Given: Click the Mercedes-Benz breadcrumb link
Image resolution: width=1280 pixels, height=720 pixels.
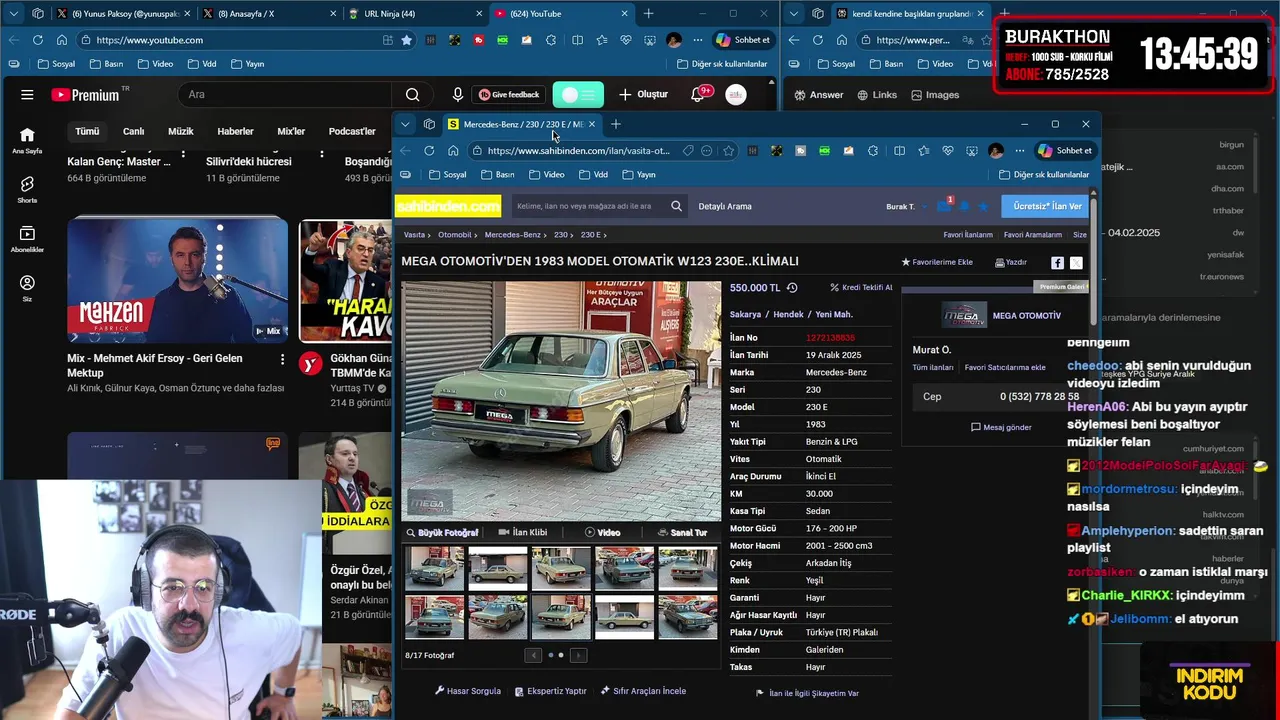Looking at the screenshot, I should 513,235.
